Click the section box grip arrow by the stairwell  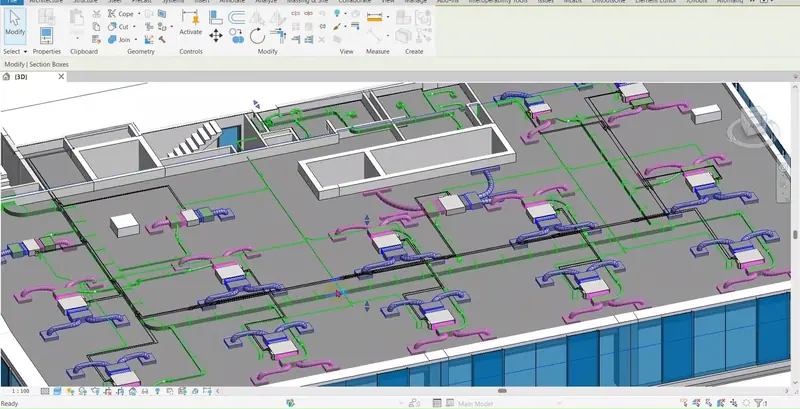tap(257, 105)
